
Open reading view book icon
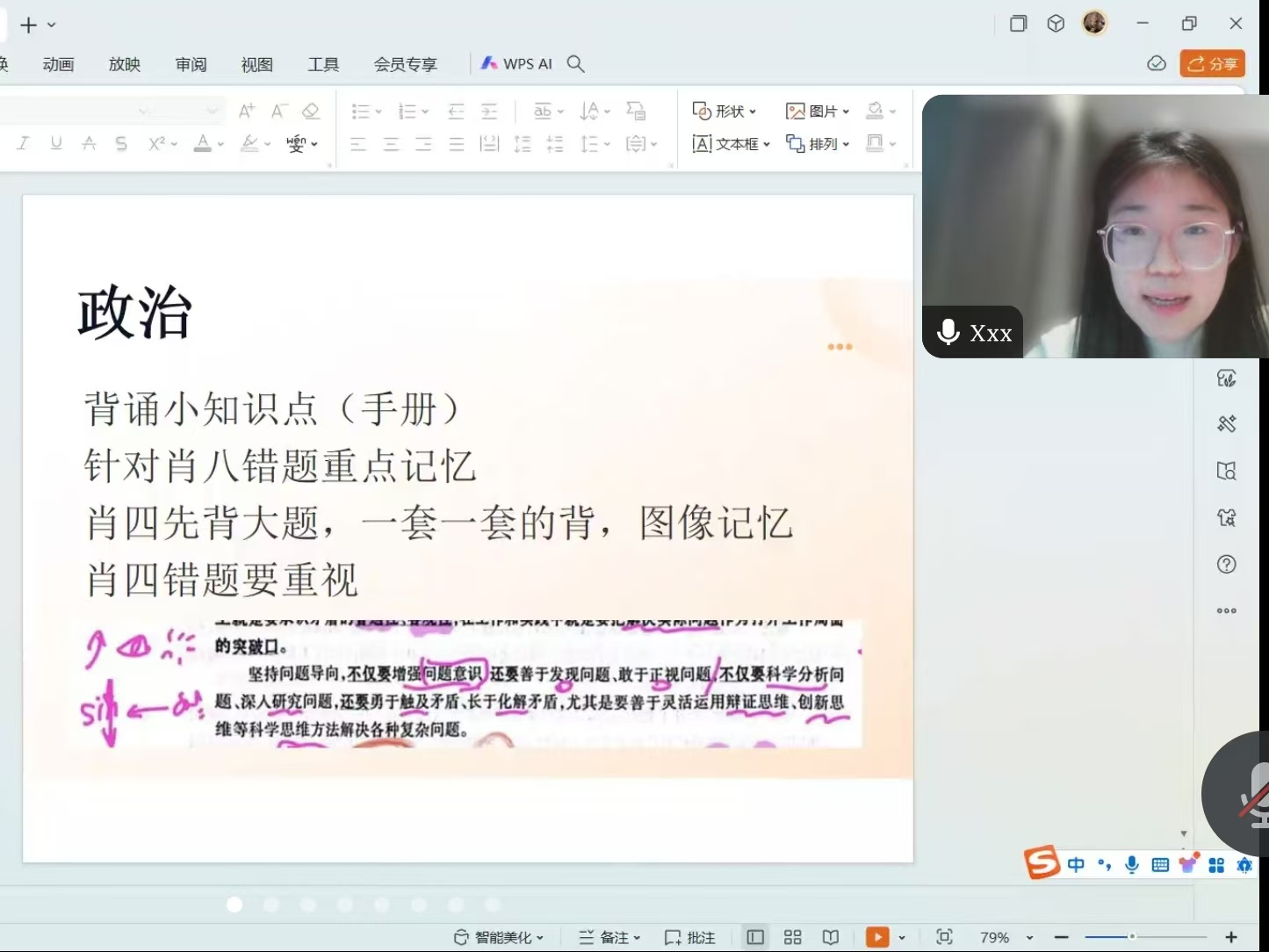tap(831, 937)
